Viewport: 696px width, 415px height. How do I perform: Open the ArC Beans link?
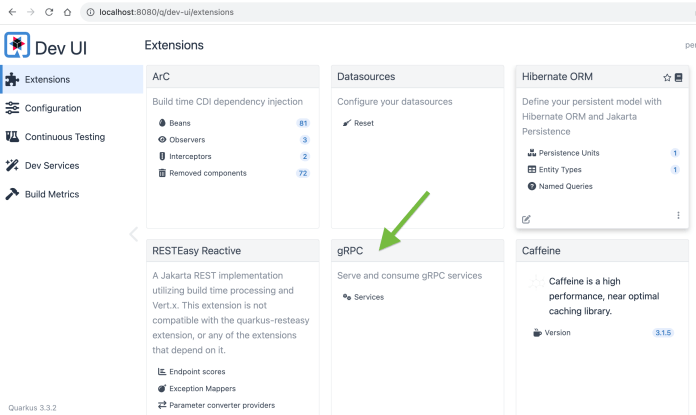tap(180, 123)
